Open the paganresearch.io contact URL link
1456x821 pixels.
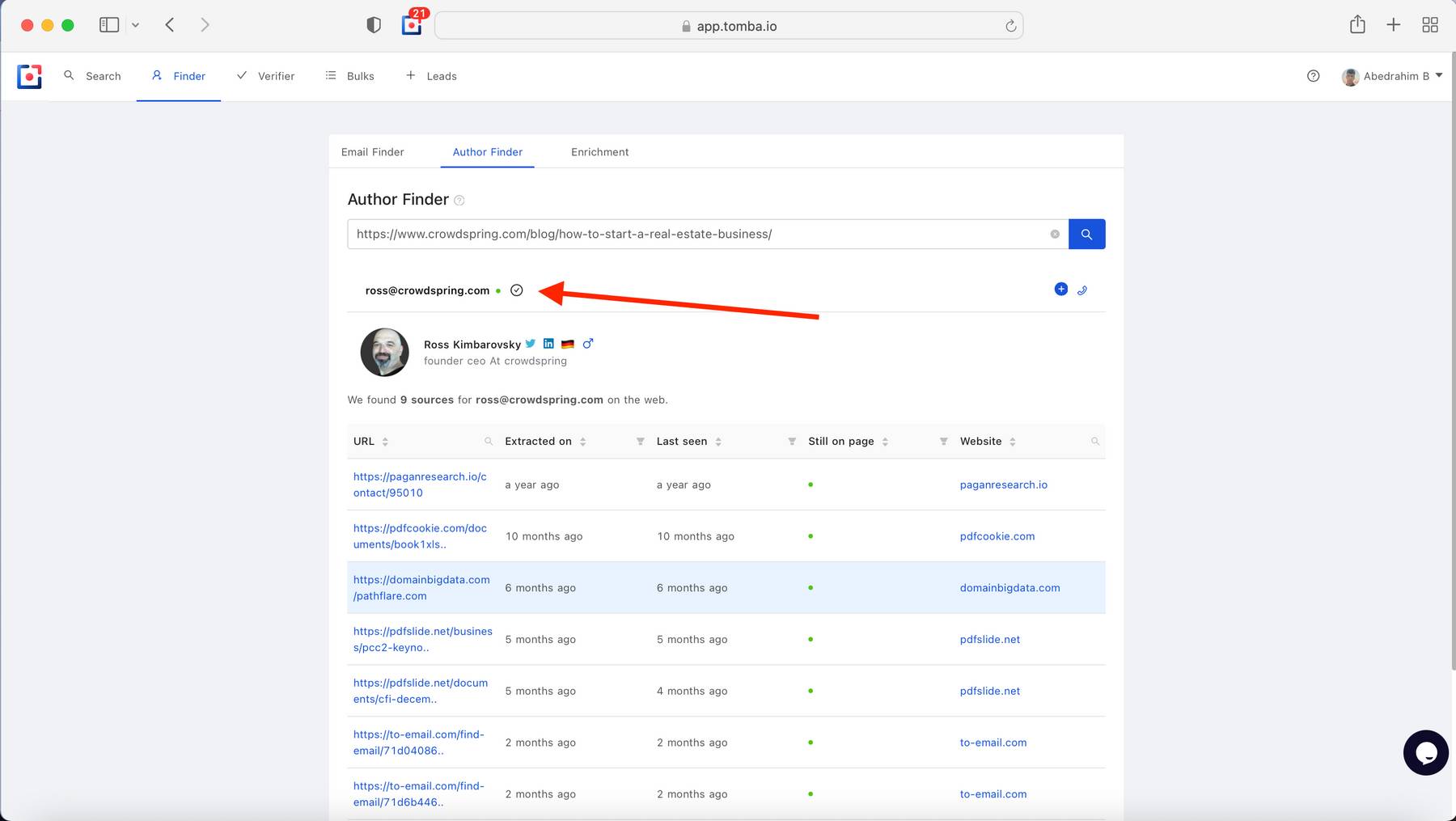[x=420, y=485]
